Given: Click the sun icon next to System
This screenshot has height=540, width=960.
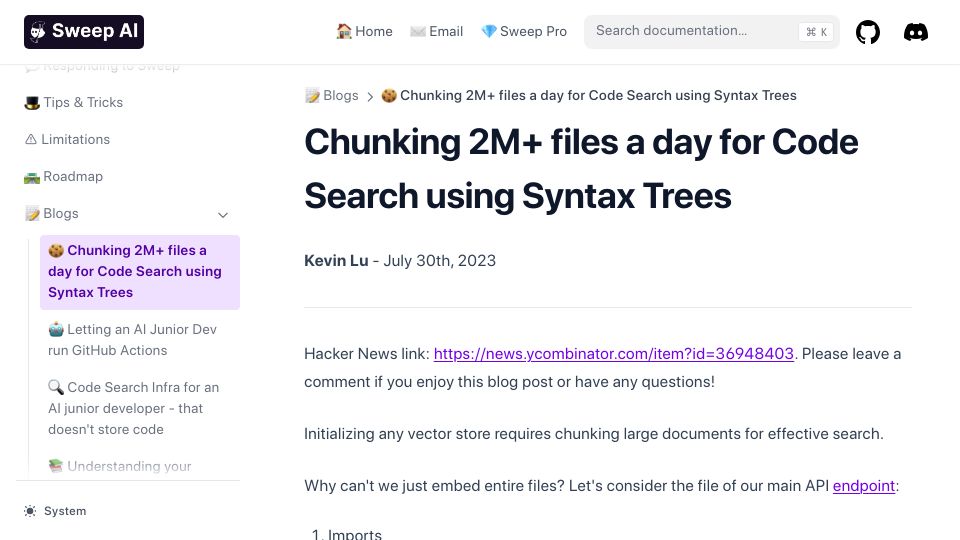Looking at the screenshot, I should pyautogui.click(x=30, y=511).
